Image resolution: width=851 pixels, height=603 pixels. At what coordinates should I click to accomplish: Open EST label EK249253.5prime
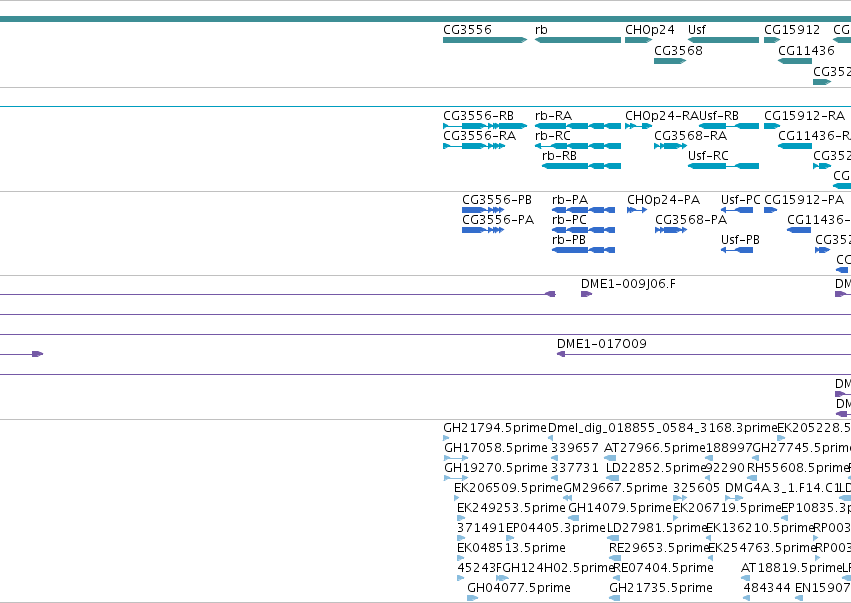[511, 508]
